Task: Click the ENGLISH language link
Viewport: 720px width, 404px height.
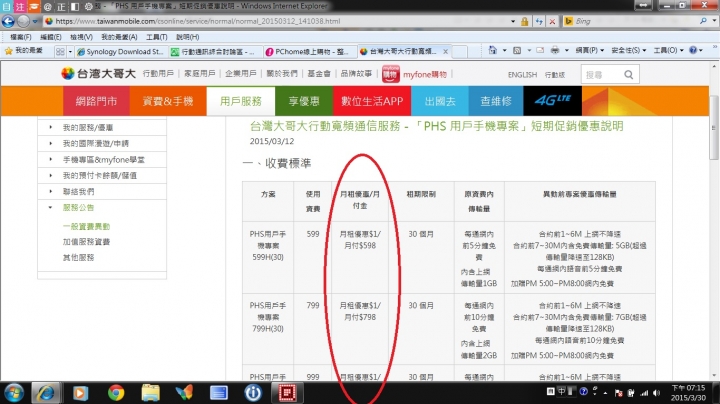Action: pos(522,75)
